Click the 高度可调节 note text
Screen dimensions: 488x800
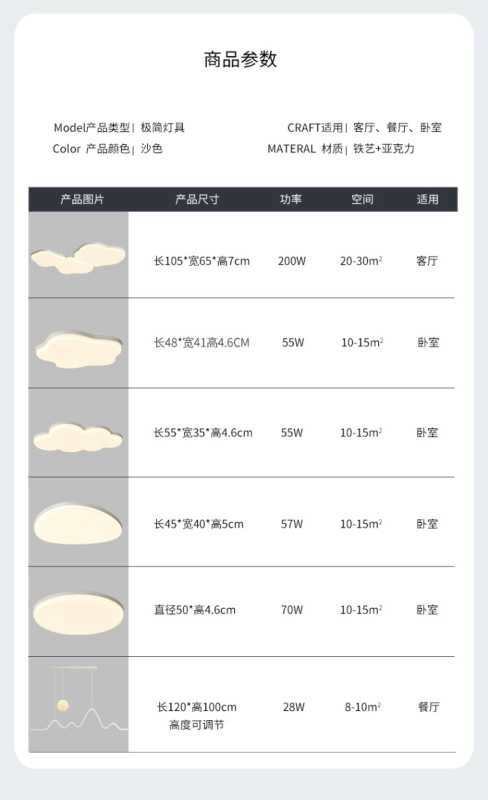[x=197, y=725]
